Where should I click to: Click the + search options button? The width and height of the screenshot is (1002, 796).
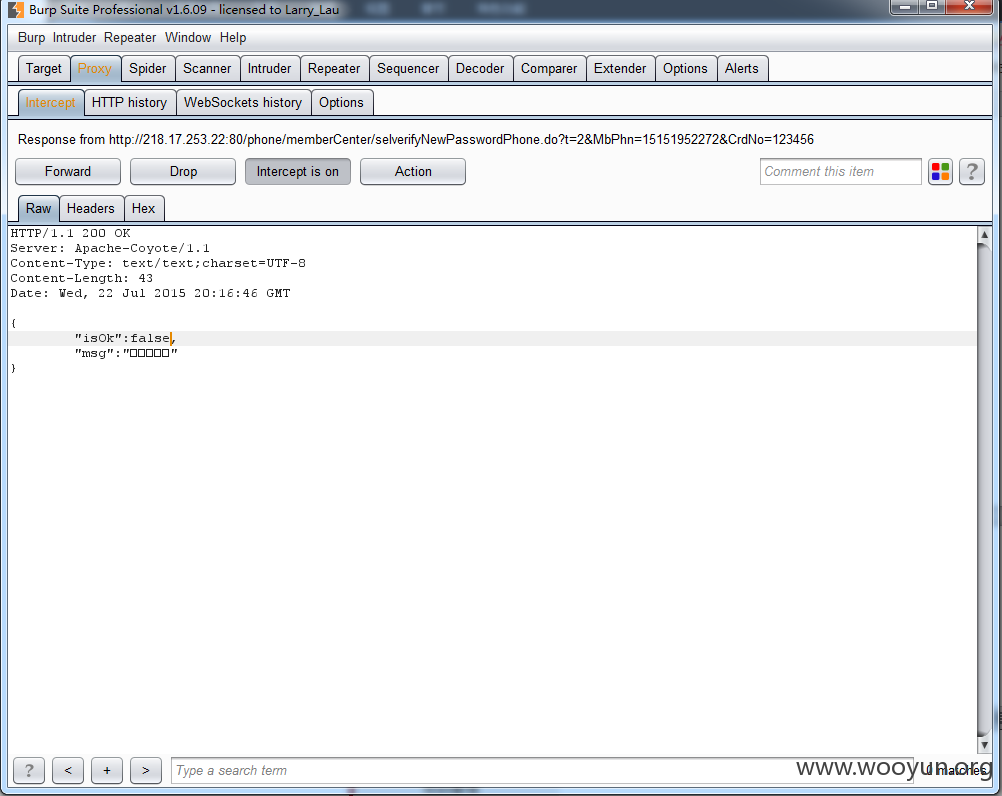107,770
